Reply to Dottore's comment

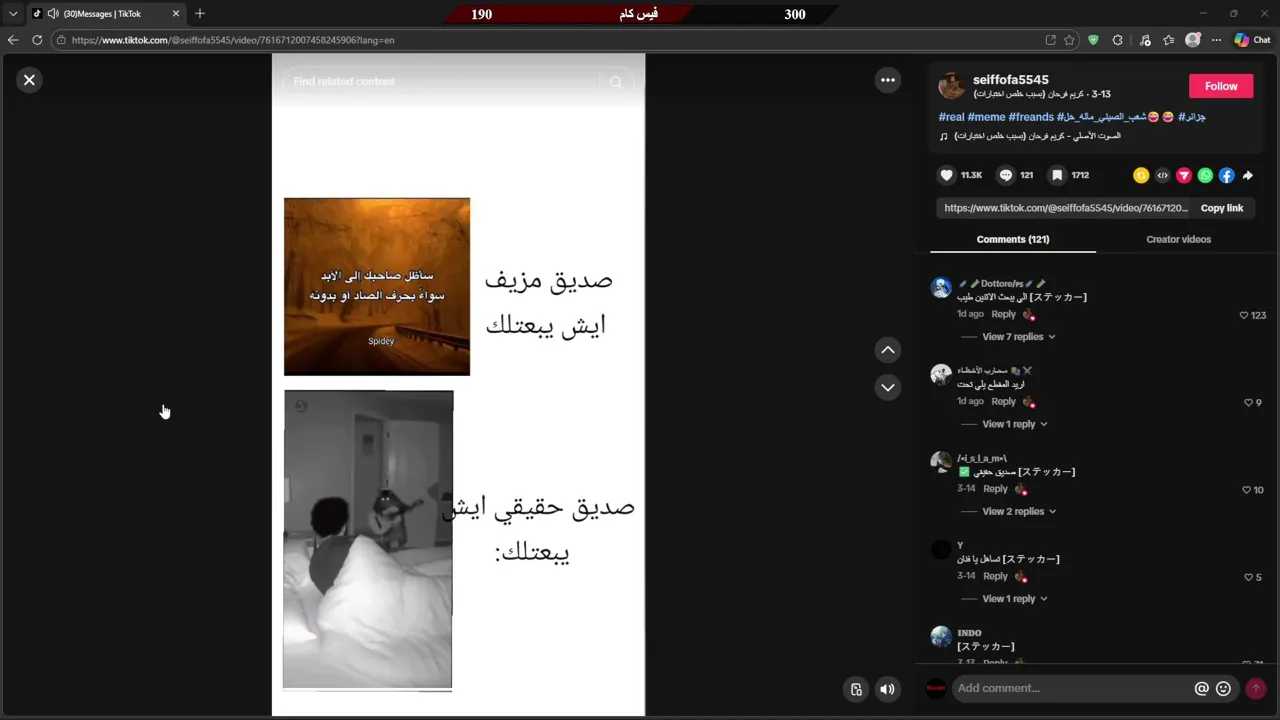[1003, 314]
